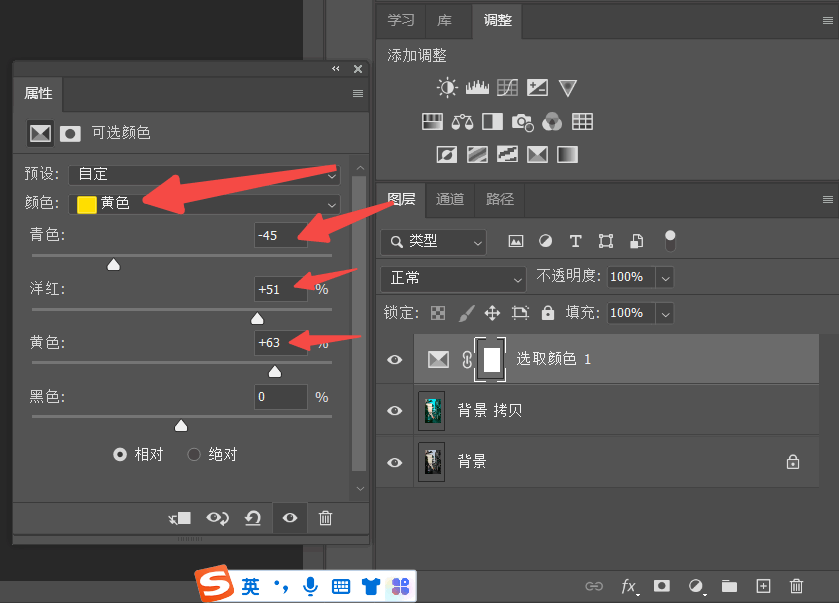Click the 黑色 slider handle
Image resolution: width=839 pixels, height=603 pixels.
[181, 426]
